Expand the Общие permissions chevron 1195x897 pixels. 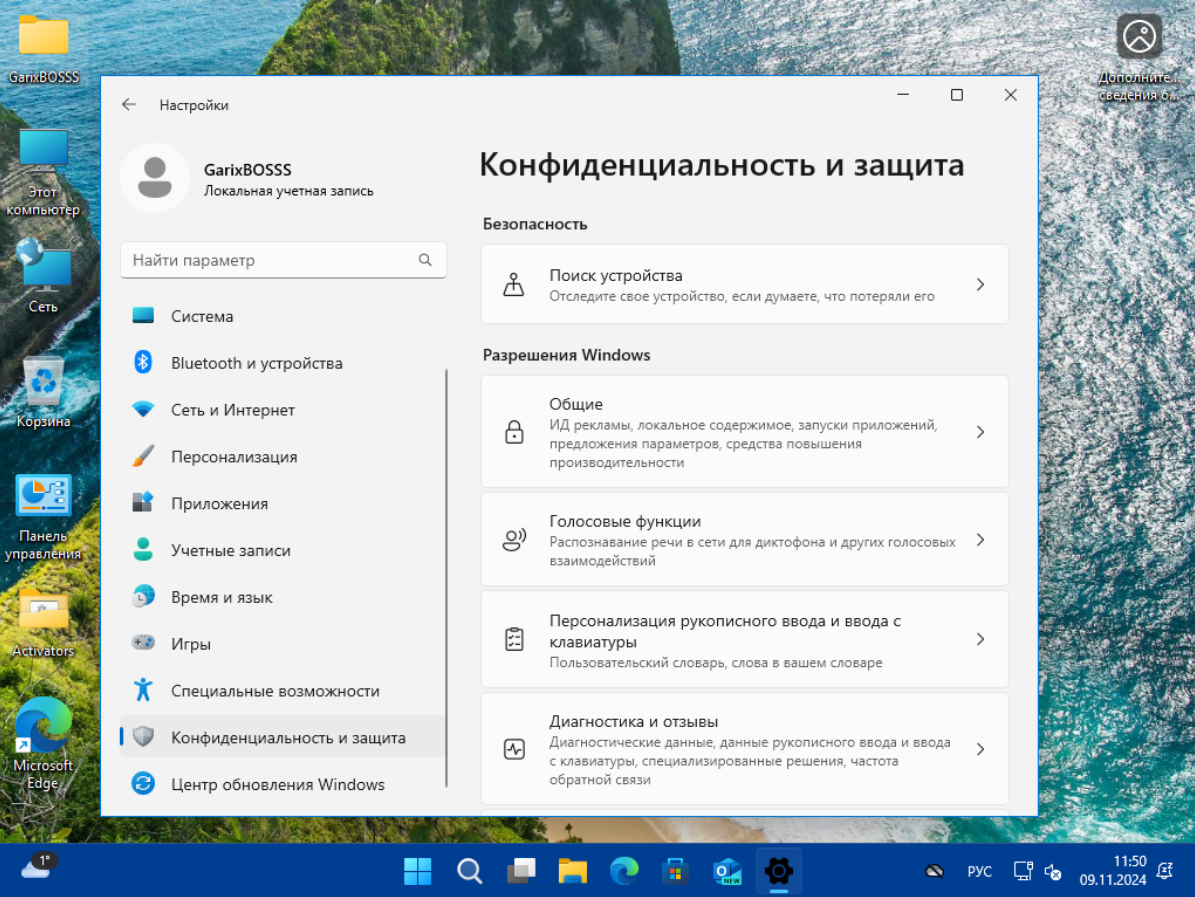click(980, 432)
